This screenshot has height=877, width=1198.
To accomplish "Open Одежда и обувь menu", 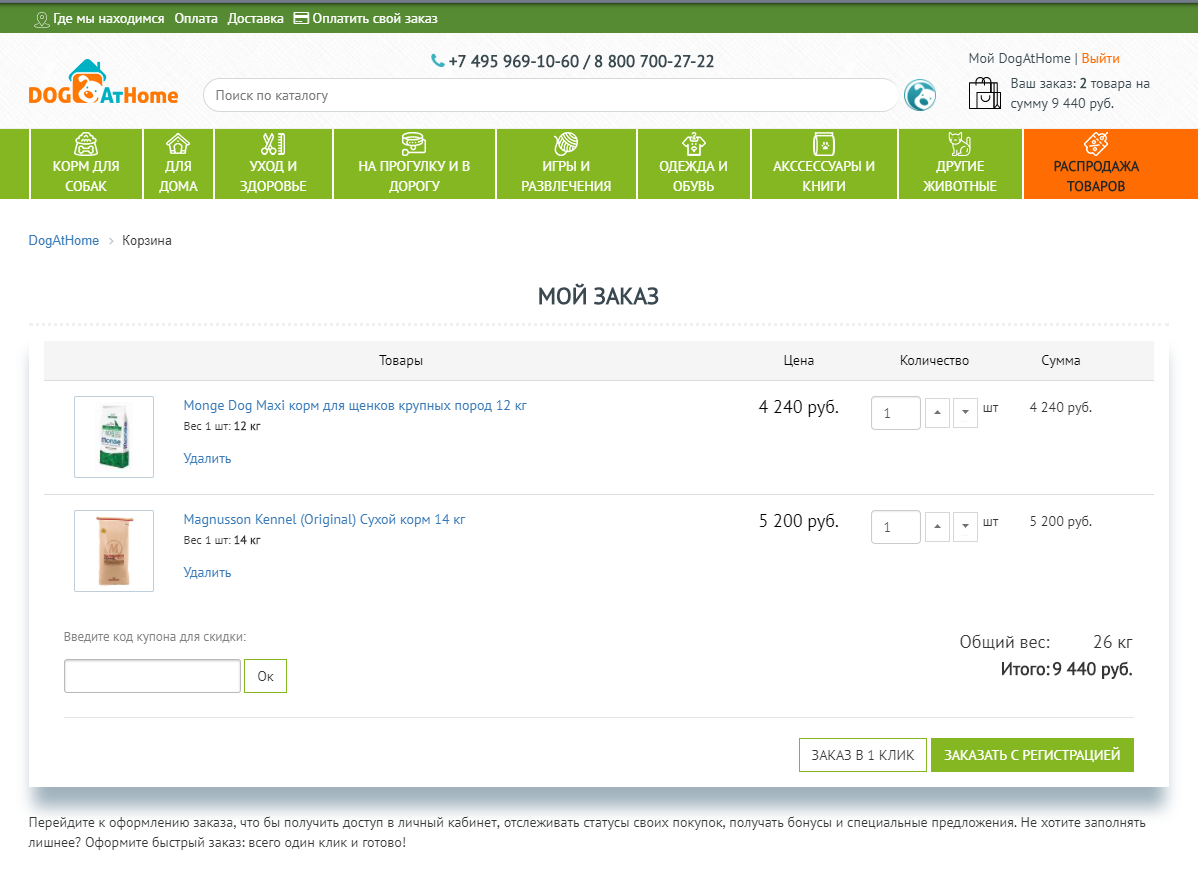I will coord(694,164).
